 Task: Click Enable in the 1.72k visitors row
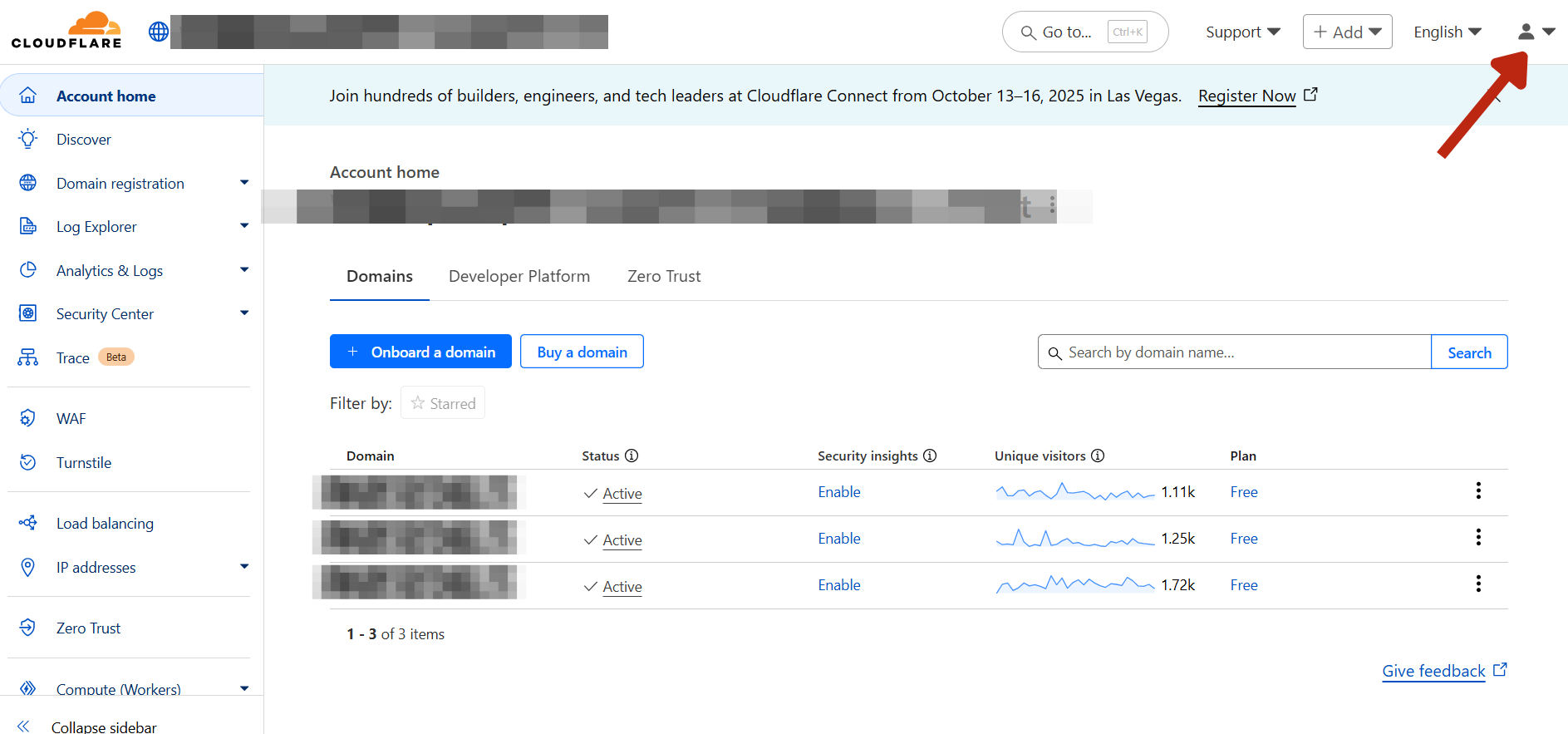[x=839, y=585]
